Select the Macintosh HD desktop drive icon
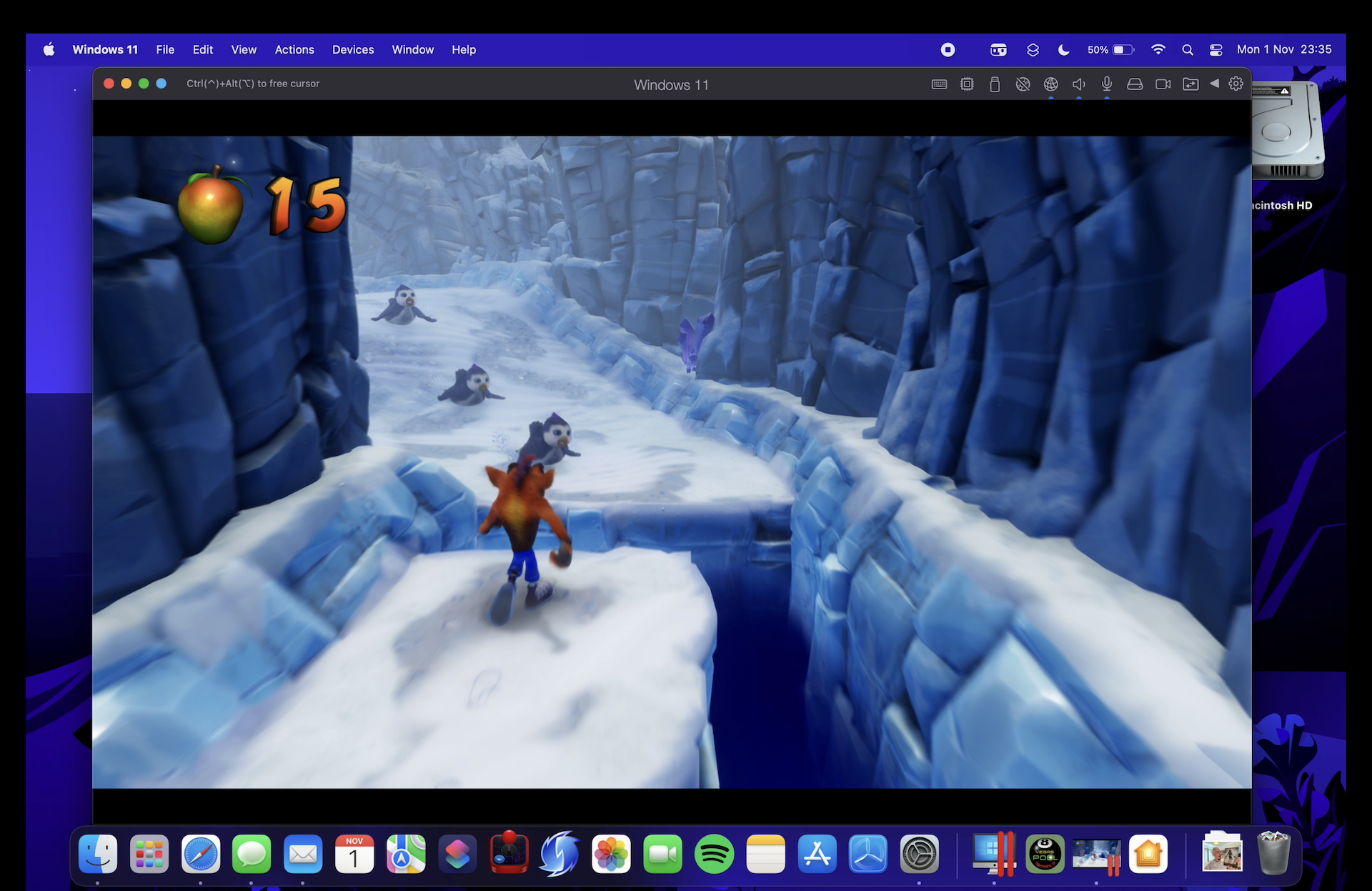 click(x=1288, y=130)
